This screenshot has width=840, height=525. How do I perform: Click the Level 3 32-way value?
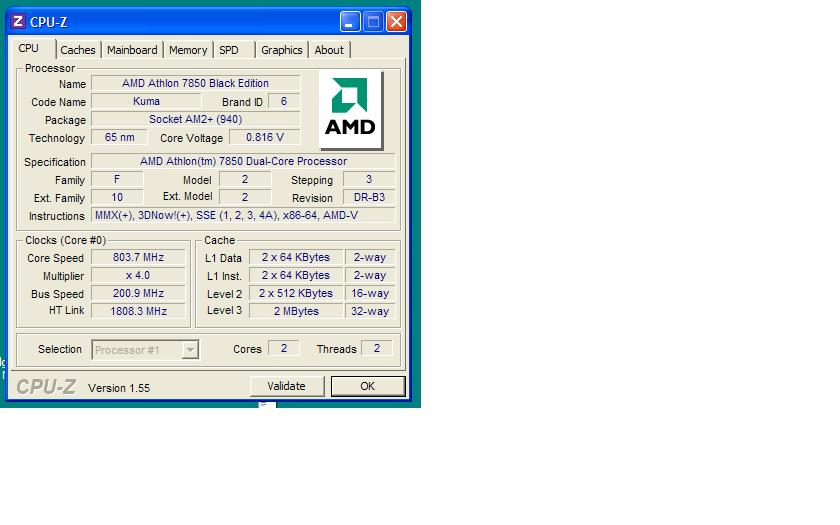370,311
